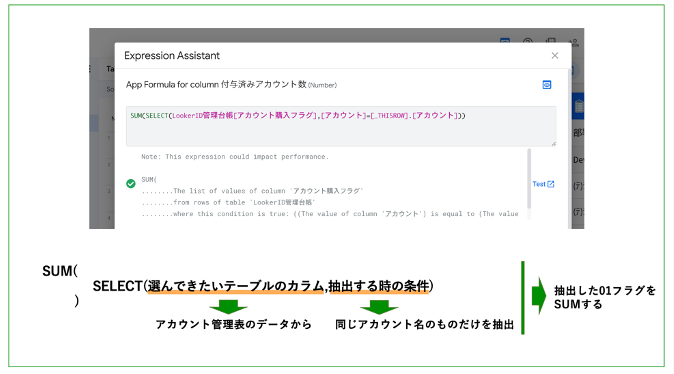Click the "SELECT(選んできたいテーブルのカラム,抽出する時の条件)" text
Viewport: 674px width, 374px height.
(x=263, y=286)
